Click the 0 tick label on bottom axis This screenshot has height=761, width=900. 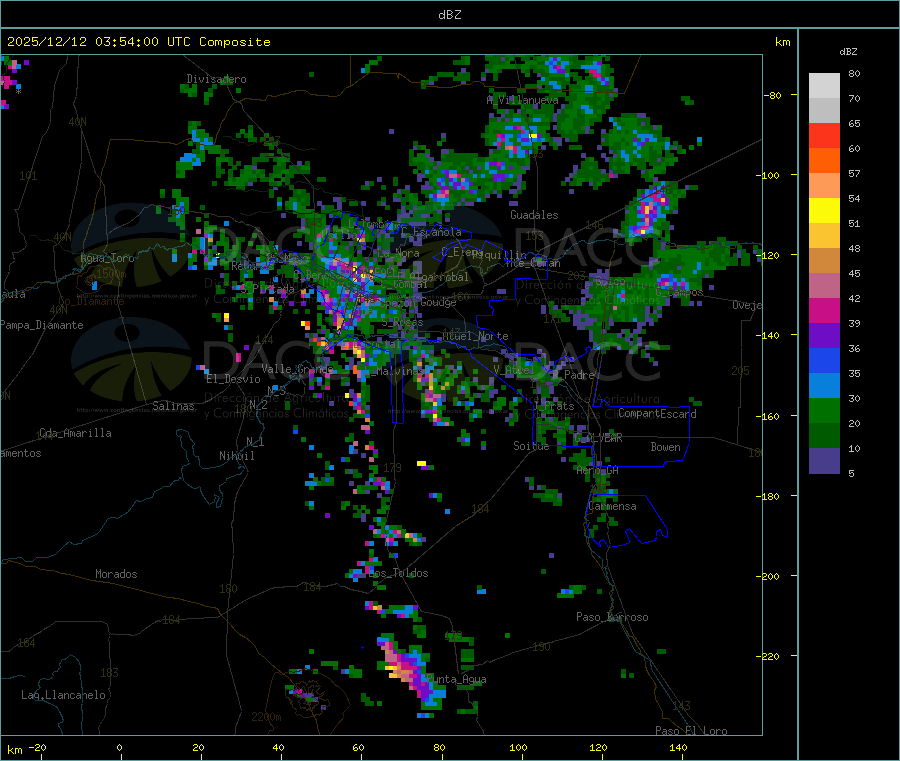pyautogui.click(x=119, y=747)
